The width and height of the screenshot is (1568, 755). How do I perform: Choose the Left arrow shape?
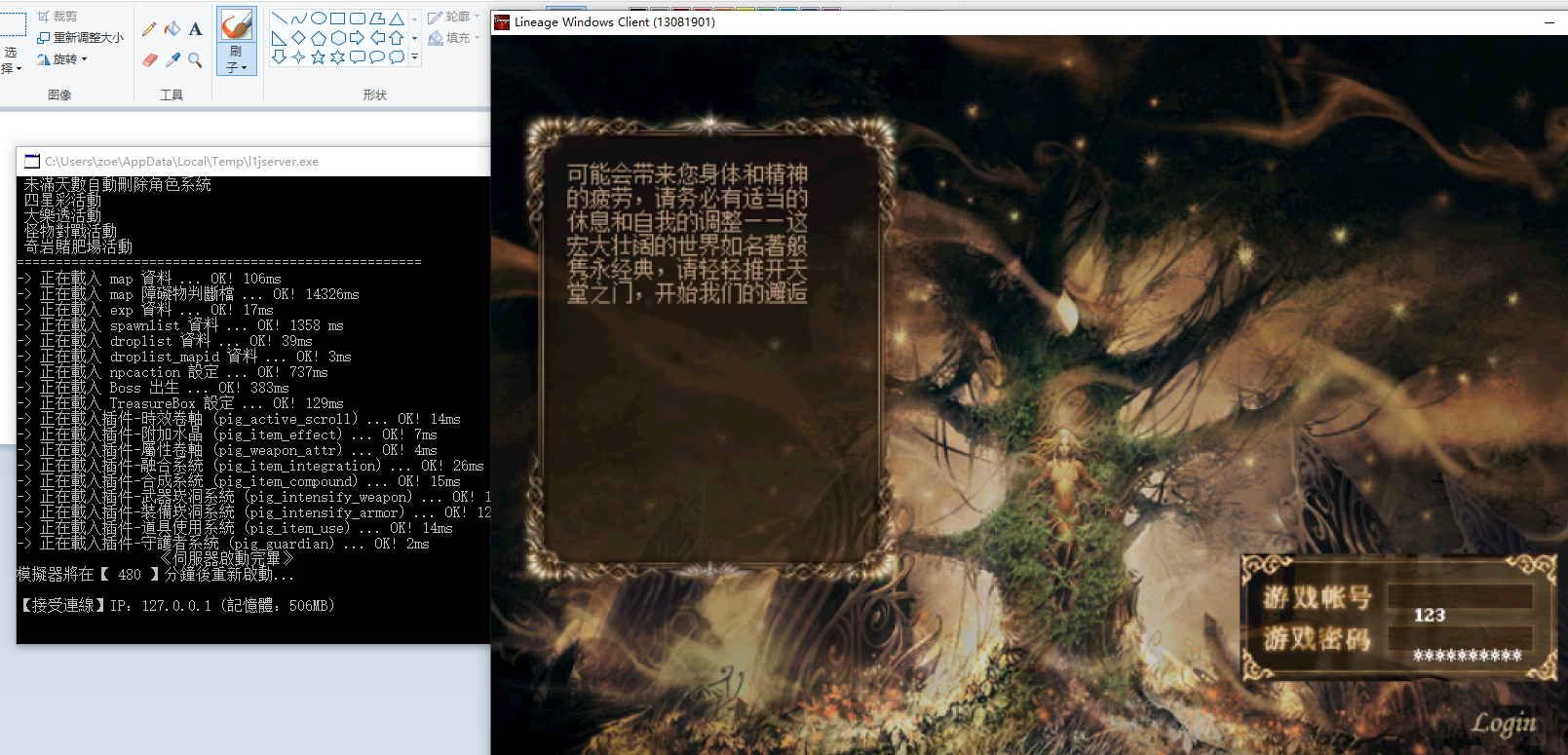pyautogui.click(x=377, y=38)
